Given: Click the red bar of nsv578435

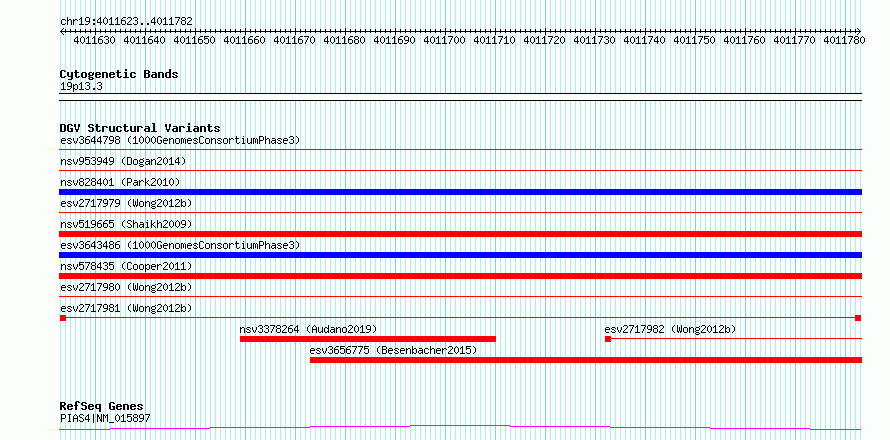Looking at the screenshot, I should [x=461, y=276].
